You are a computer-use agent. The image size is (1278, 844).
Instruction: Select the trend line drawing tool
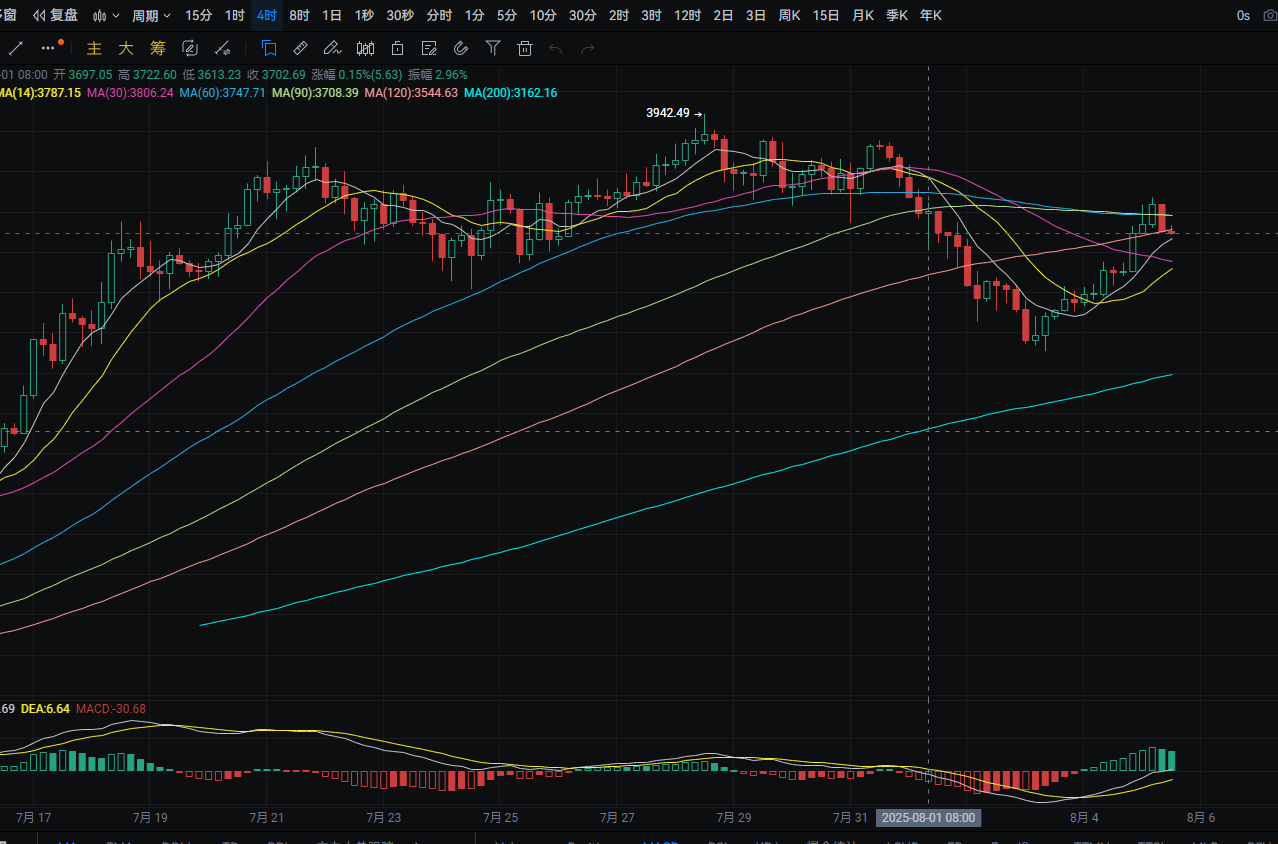(15, 48)
